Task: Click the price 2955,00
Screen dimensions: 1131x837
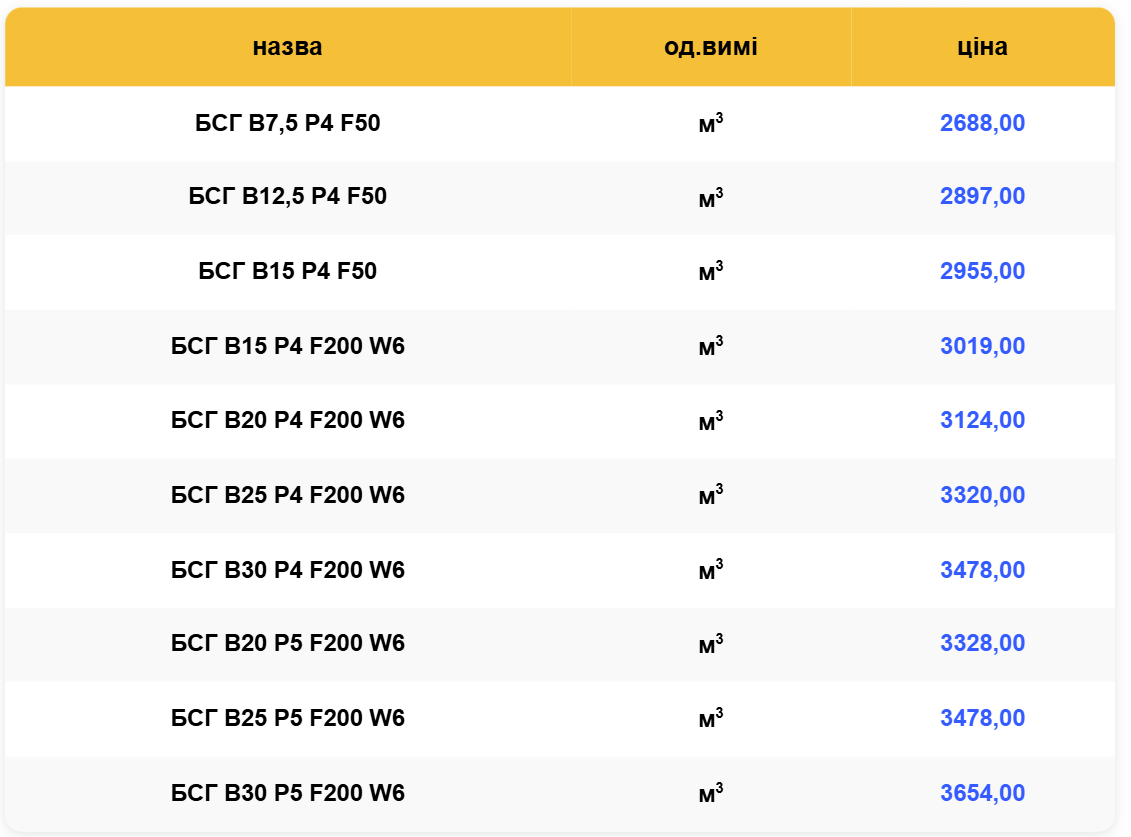Action: point(982,271)
